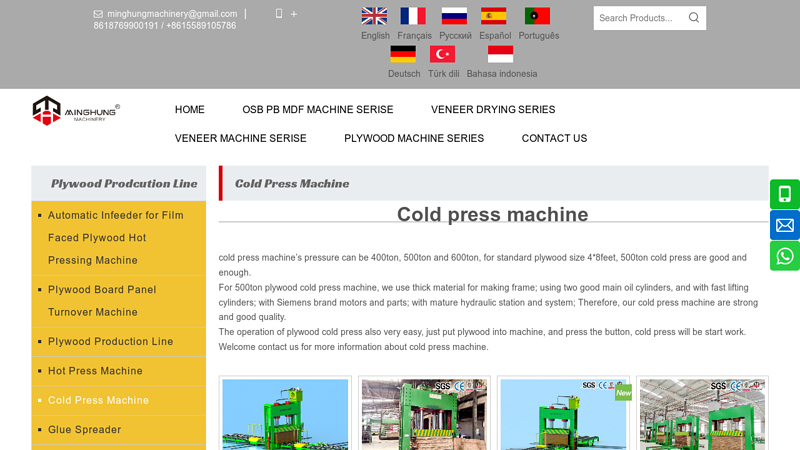Click the minghungmachinery@gmail.com email link

(172, 14)
